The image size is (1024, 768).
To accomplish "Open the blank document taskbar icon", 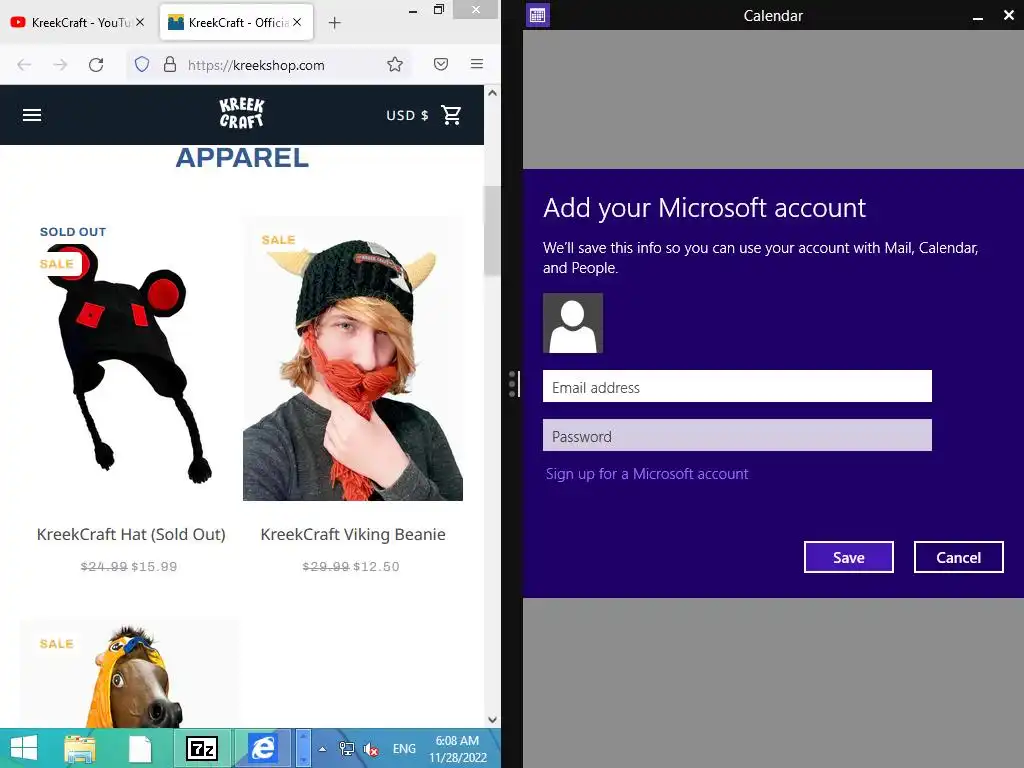I will (x=140, y=749).
